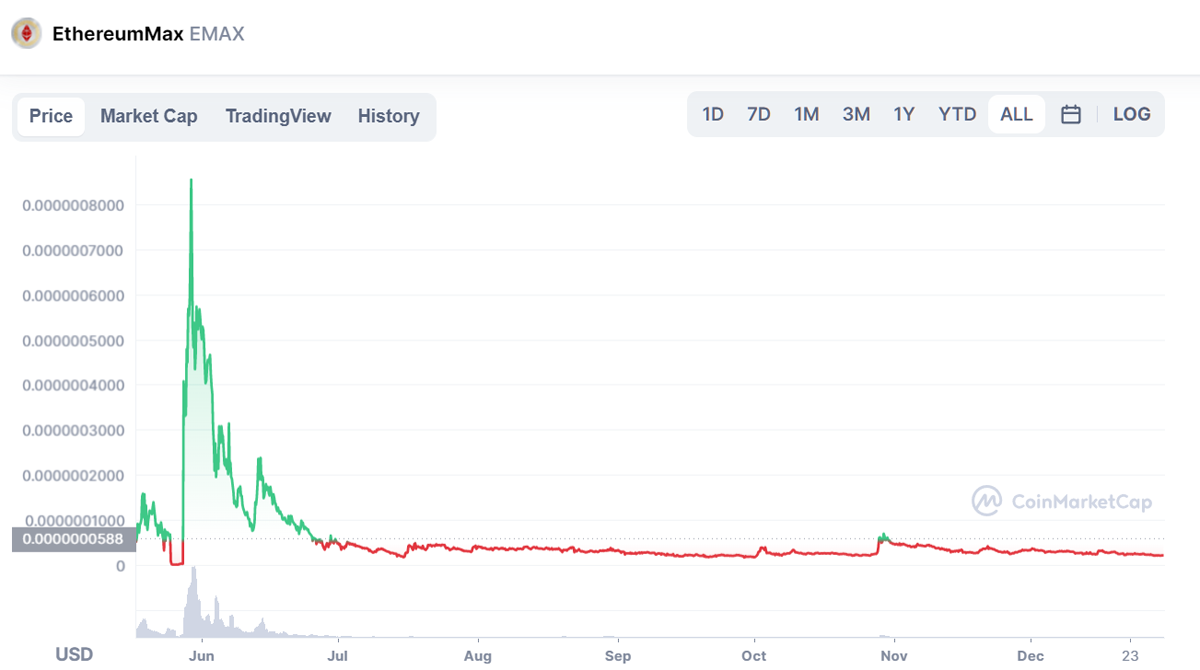This screenshot has height=670, width=1200.
Task: Click the EthereumMax coin name
Action: point(118,34)
